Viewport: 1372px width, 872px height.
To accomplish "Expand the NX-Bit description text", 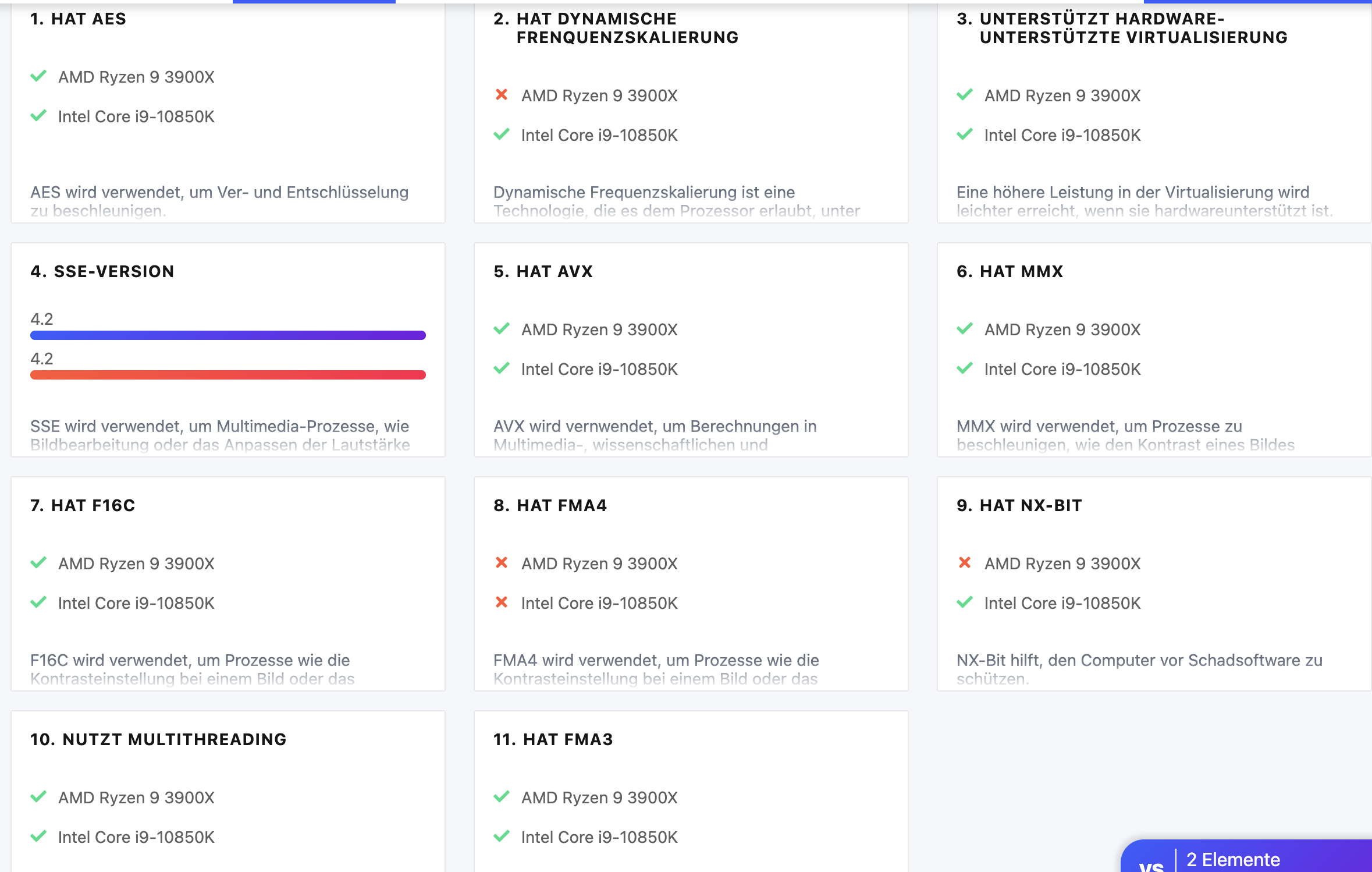I will 1139,668.
